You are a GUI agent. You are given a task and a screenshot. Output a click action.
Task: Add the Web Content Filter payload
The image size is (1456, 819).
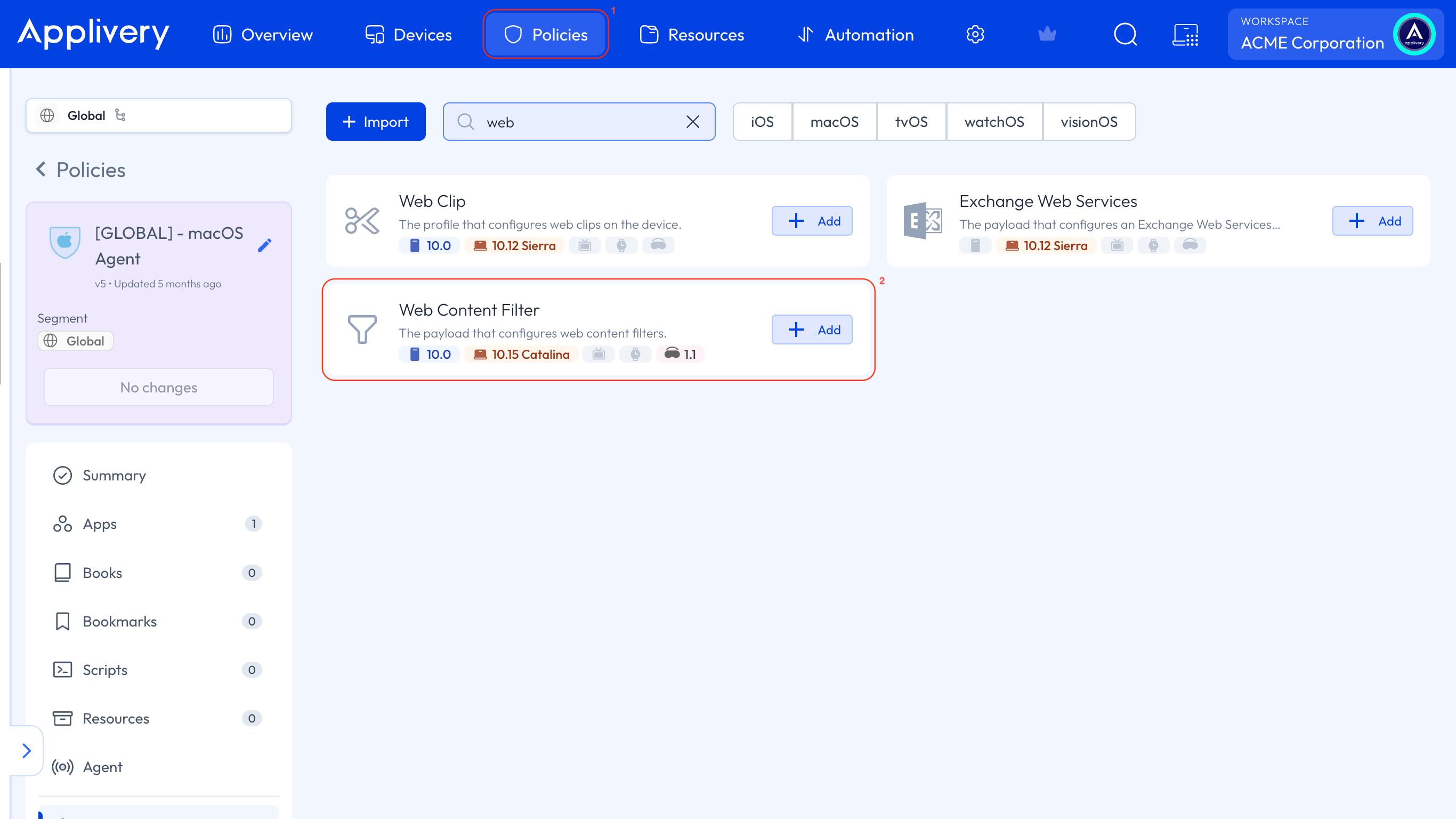pos(812,330)
